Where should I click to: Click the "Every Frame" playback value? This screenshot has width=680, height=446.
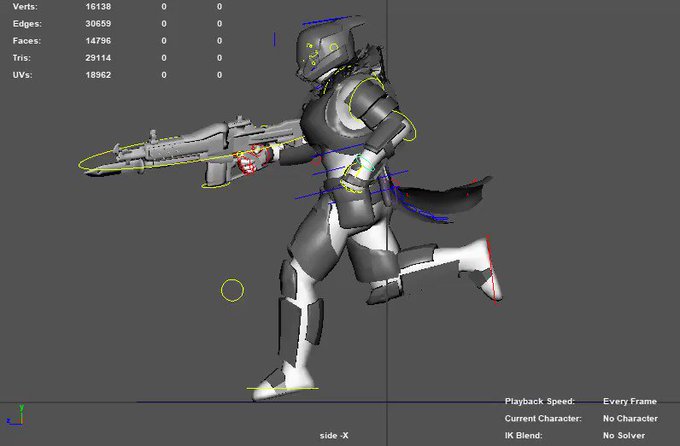click(630, 401)
